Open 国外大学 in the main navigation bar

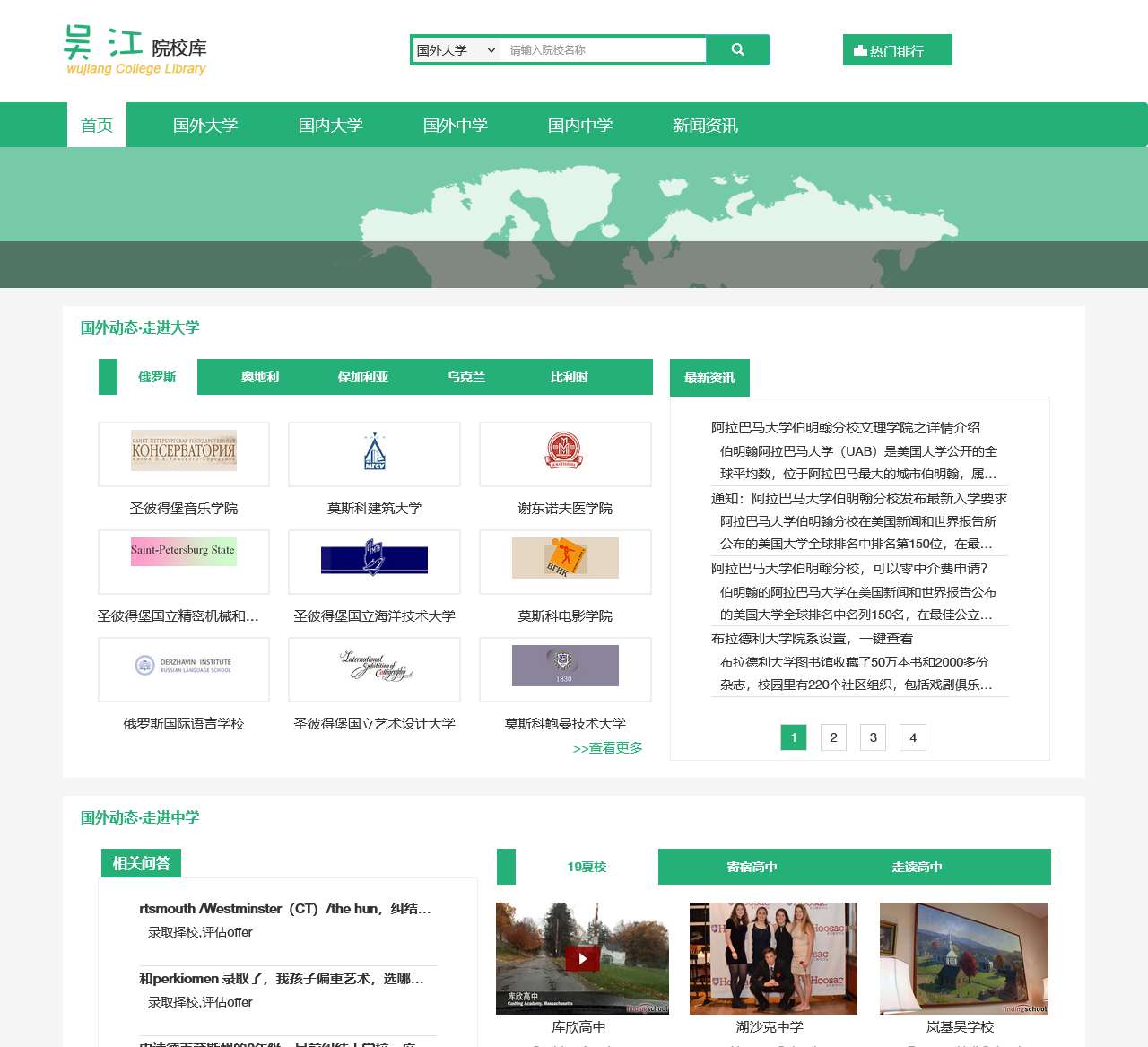pyautogui.click(x=205, y=125)
